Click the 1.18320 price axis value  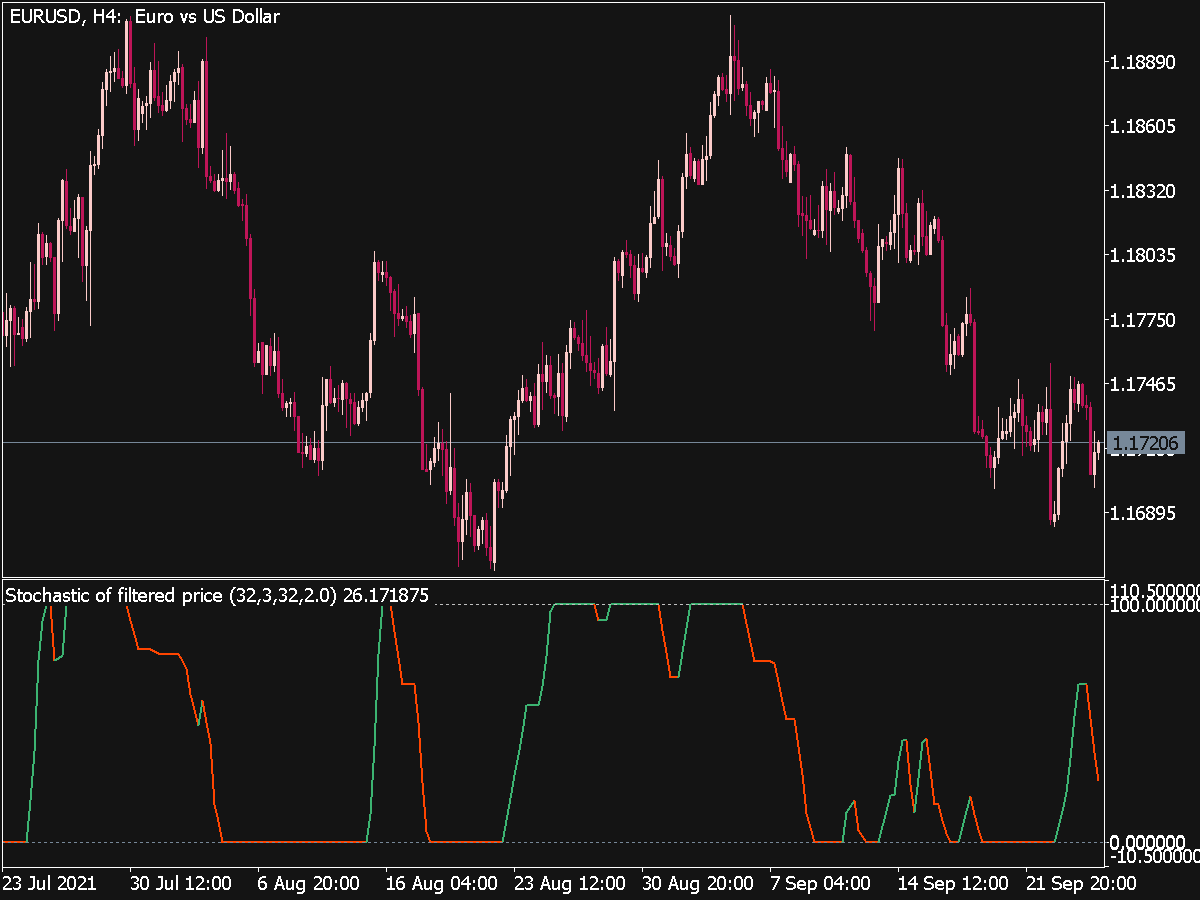tap(1143, 191)
